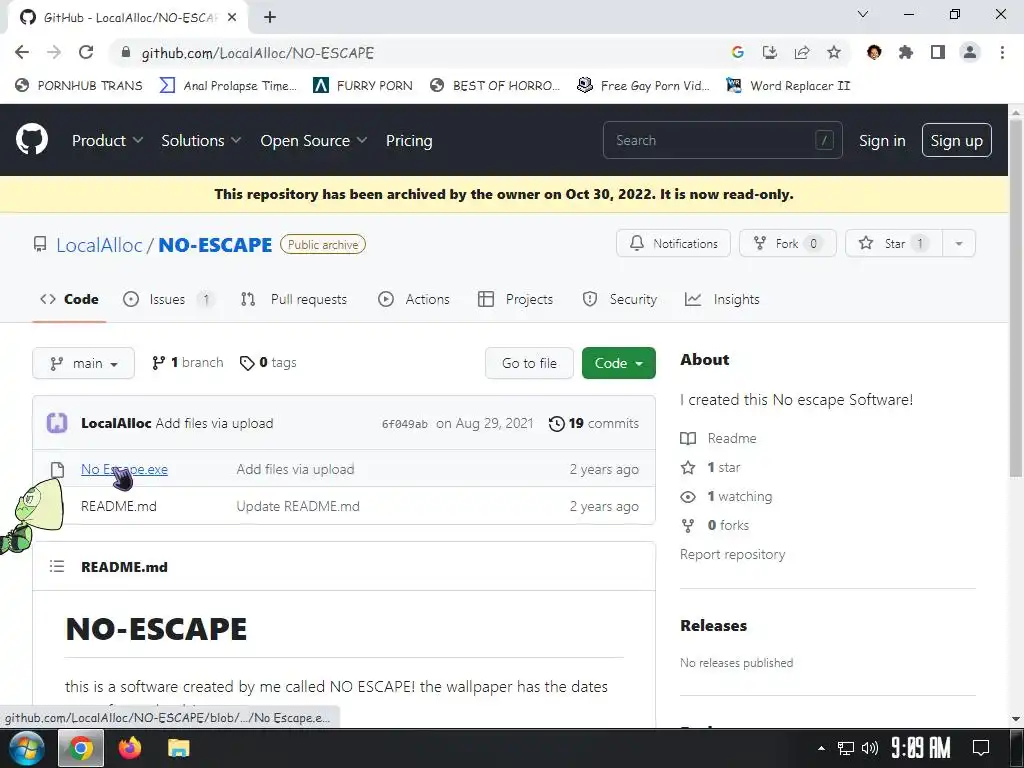View the 1 branch link
1024x768 pixels.
[187, 362]
